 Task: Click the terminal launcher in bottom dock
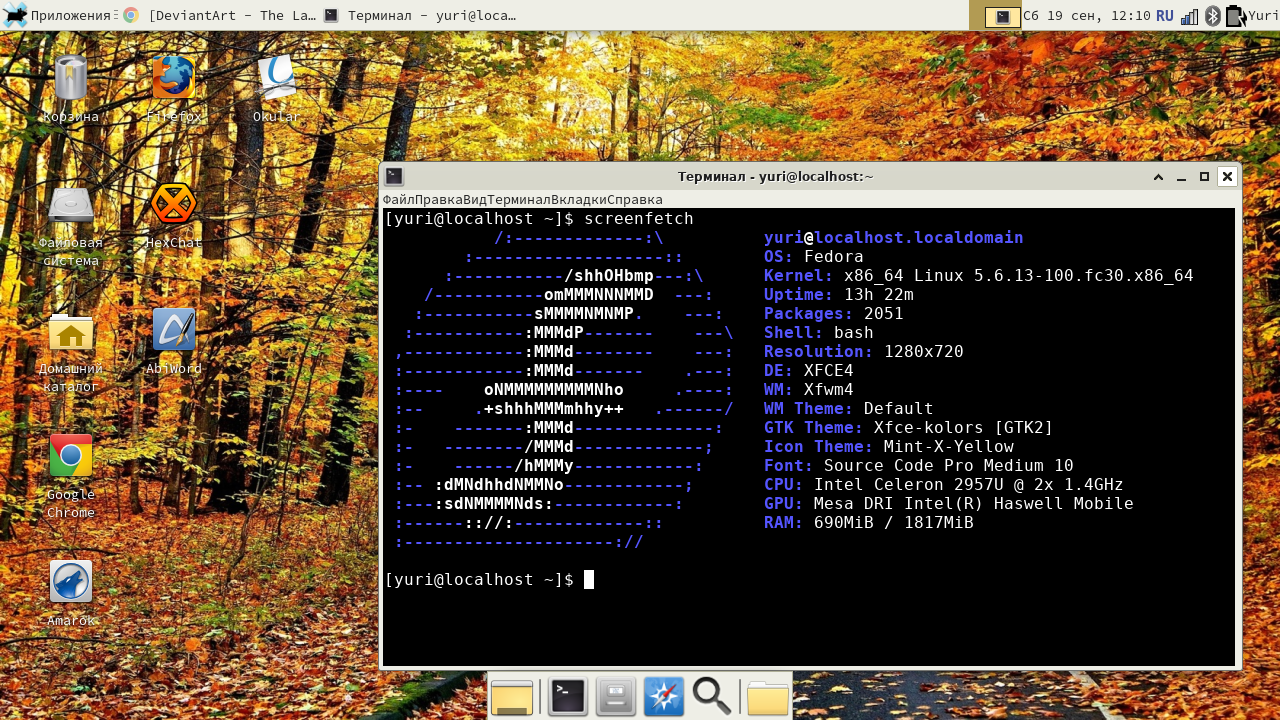tap(568, 697)
